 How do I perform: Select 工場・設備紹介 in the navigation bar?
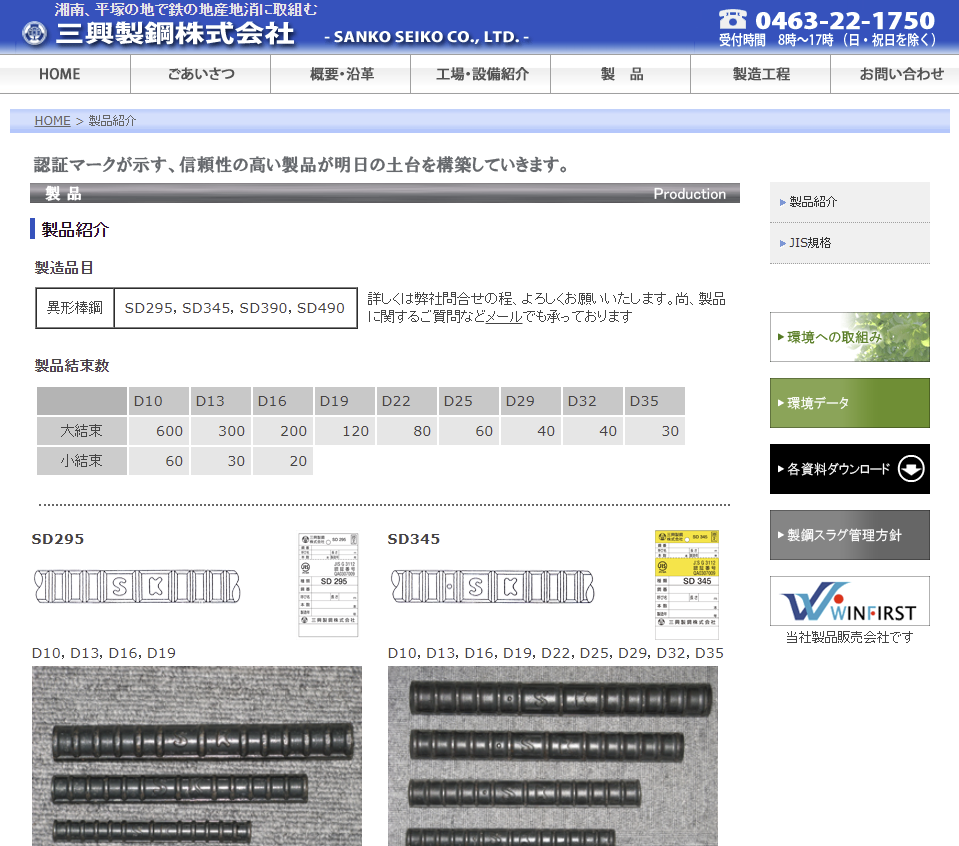click(x=481, y=74)
